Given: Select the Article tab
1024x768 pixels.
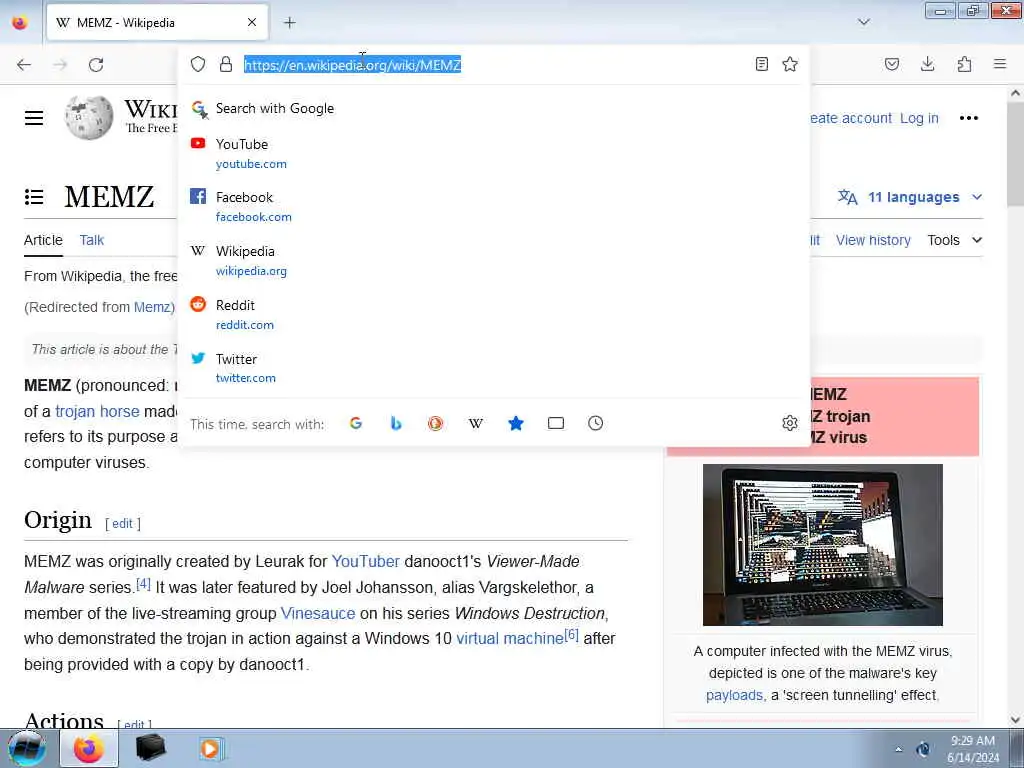Looking at the screenshot, I should pos(43,240).
